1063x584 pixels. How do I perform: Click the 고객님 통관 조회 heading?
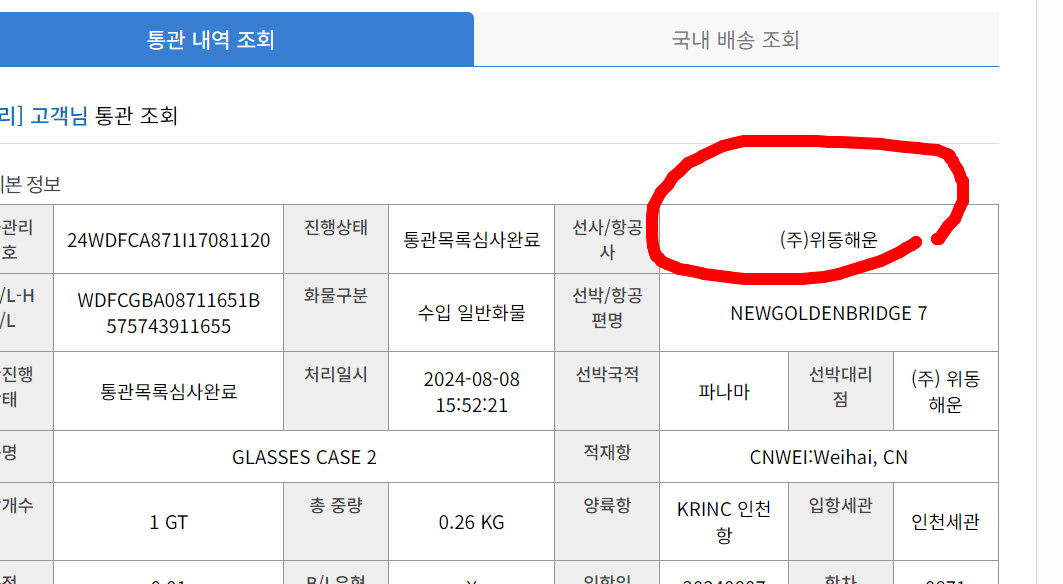coord(104,116)
